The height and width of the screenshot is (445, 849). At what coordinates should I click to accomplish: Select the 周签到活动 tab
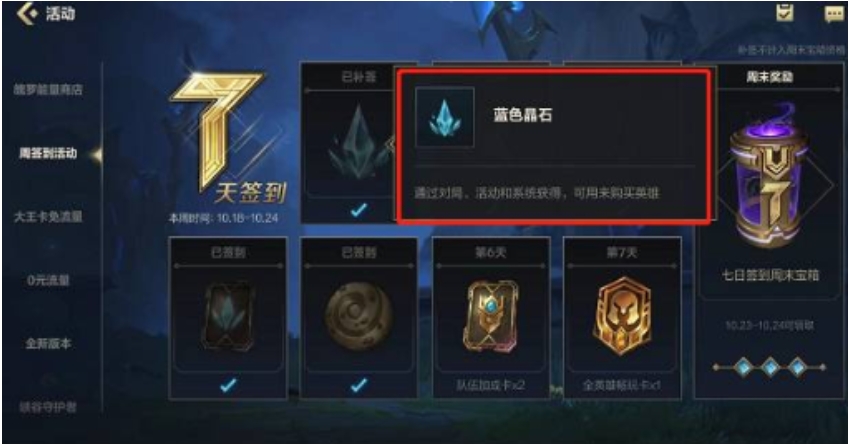coord(48,153)
